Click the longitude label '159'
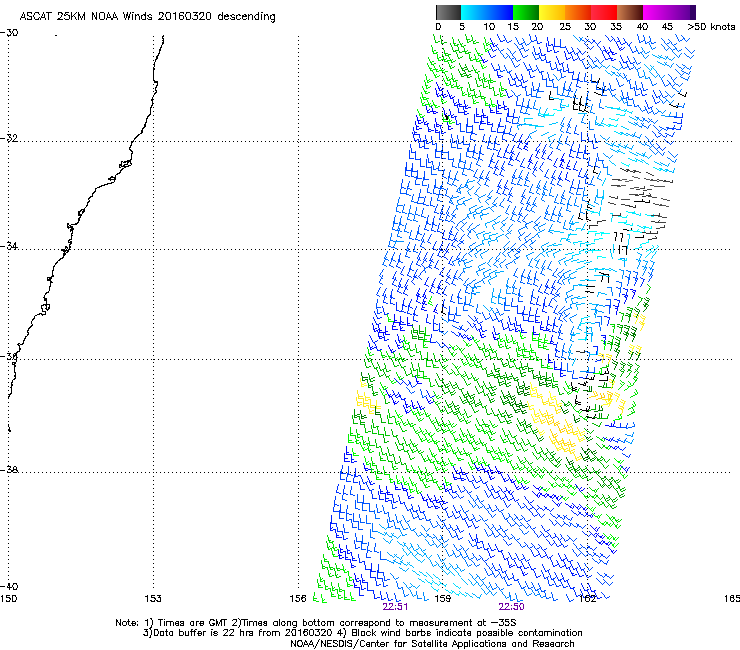 pos(443,599)
